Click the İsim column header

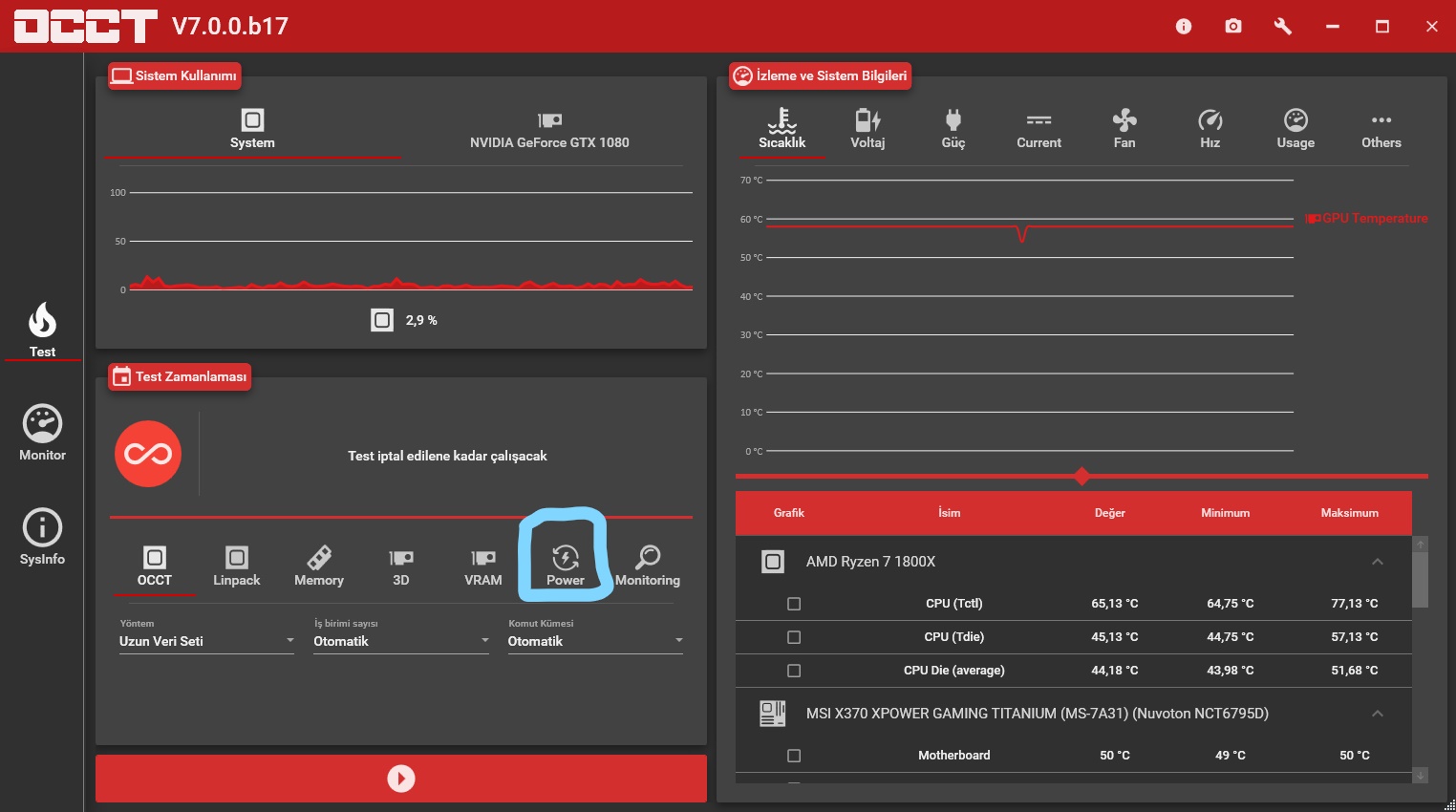[949, 513]
